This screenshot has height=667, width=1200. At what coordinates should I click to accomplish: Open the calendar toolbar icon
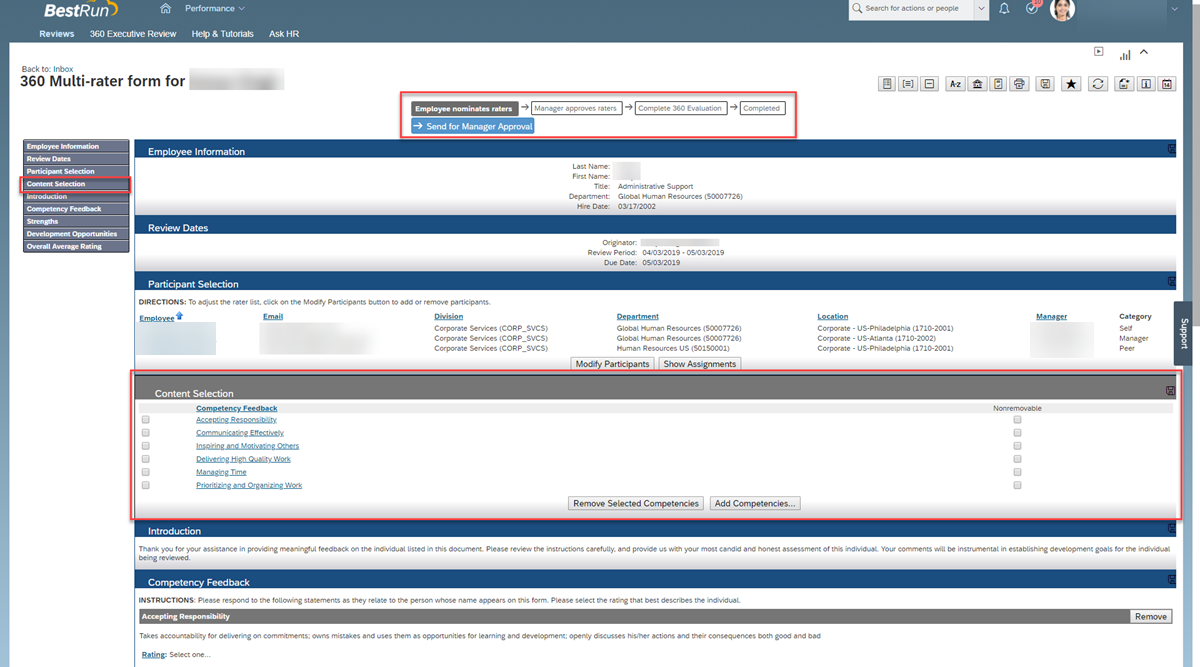pos(1167,84)
